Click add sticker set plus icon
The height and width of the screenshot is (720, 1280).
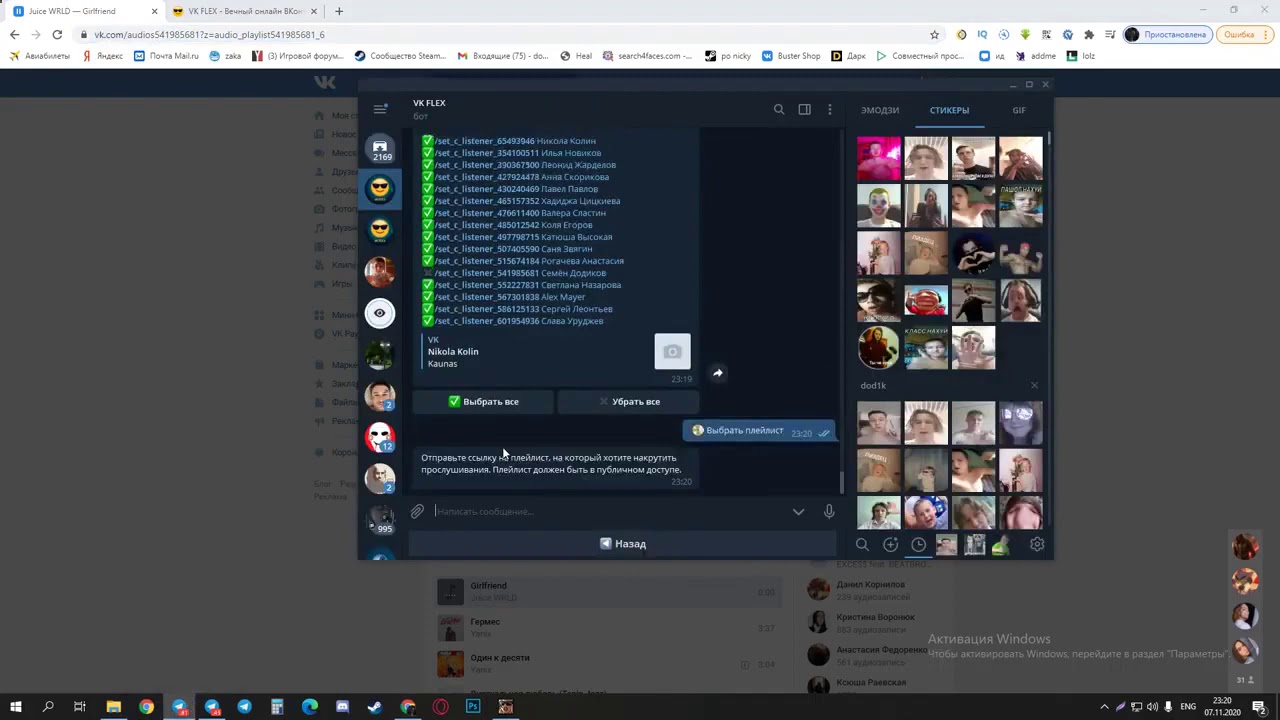pos(890,544)
